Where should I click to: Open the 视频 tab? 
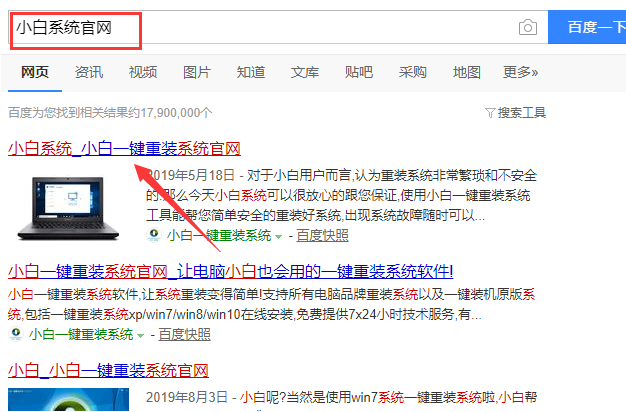coord(143,72)
